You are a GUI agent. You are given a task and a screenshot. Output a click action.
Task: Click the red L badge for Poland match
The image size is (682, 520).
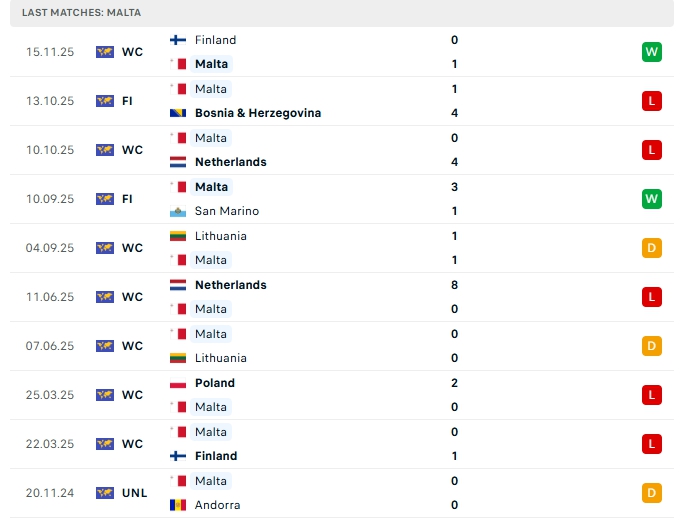[652, 395]
